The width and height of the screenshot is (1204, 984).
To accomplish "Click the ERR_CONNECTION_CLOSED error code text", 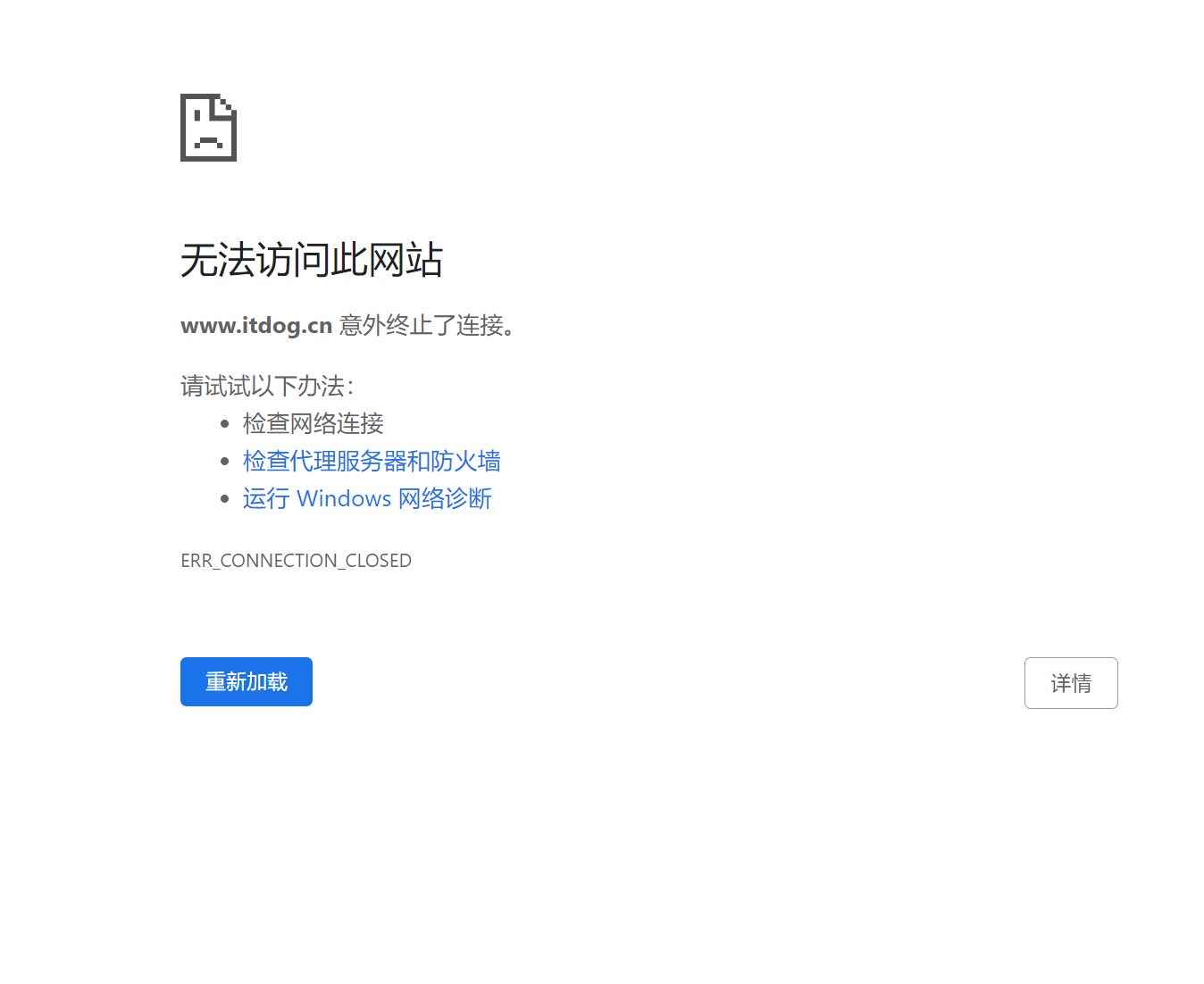I will tap(297, 561).
